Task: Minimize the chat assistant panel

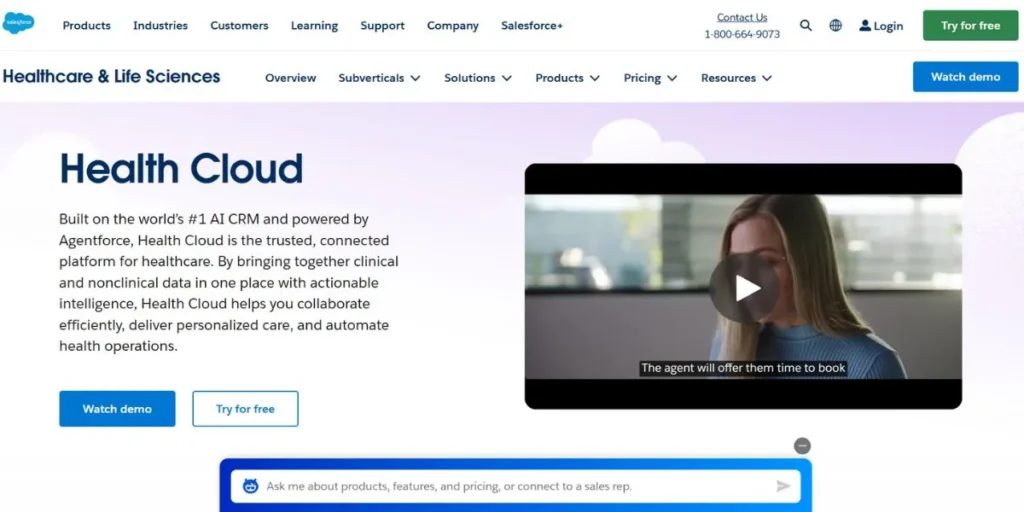Action: (802, 446)
